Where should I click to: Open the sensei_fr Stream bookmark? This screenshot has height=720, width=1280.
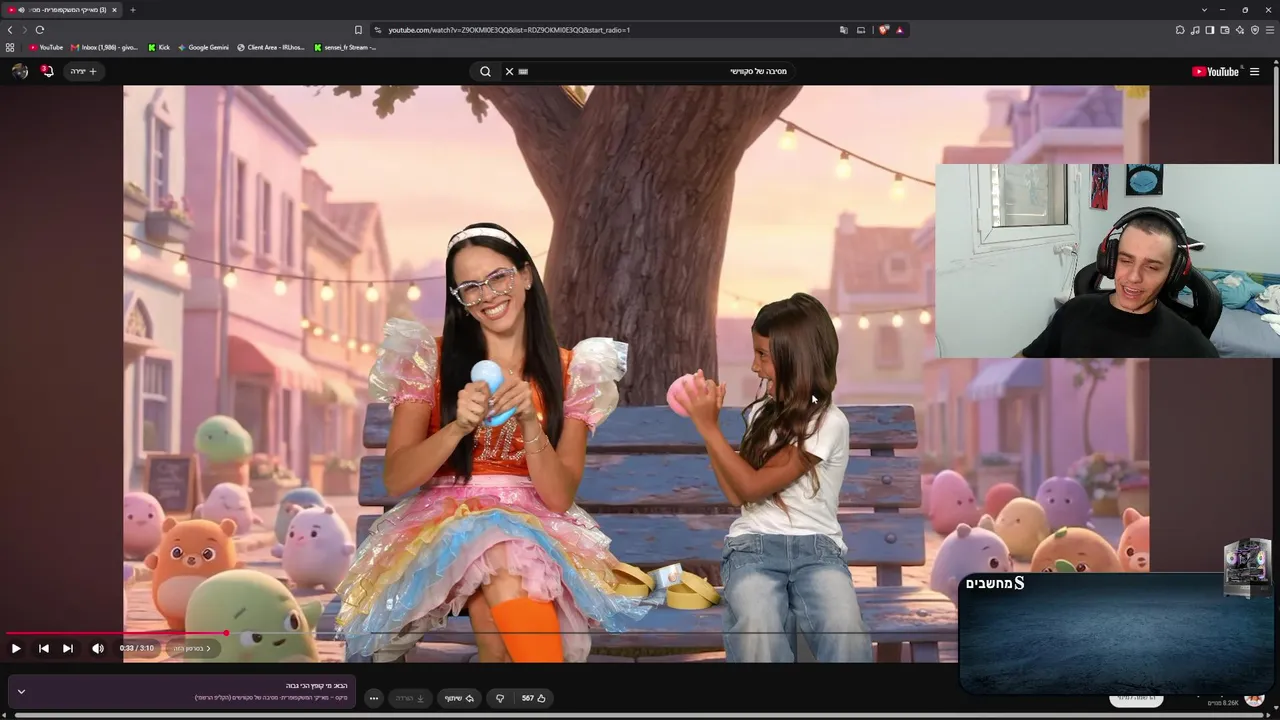345,47
